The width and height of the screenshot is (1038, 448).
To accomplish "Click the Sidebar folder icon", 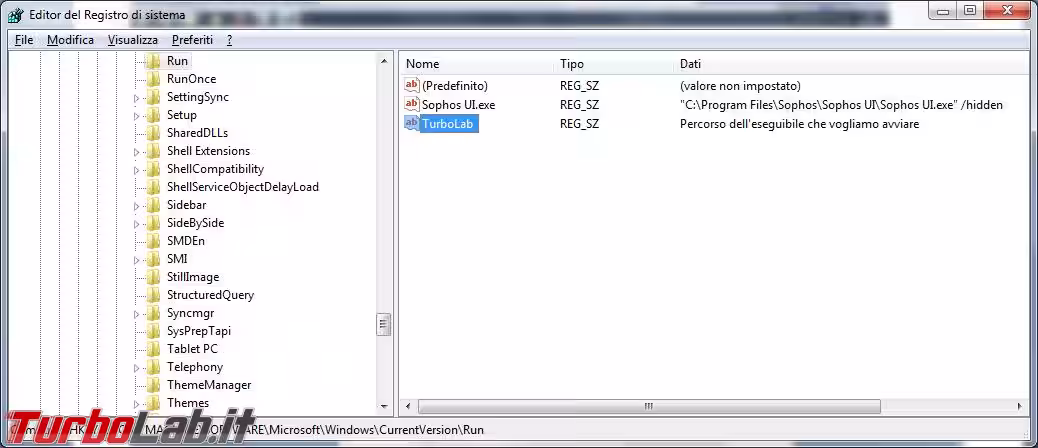I will (x=154, y=205).
